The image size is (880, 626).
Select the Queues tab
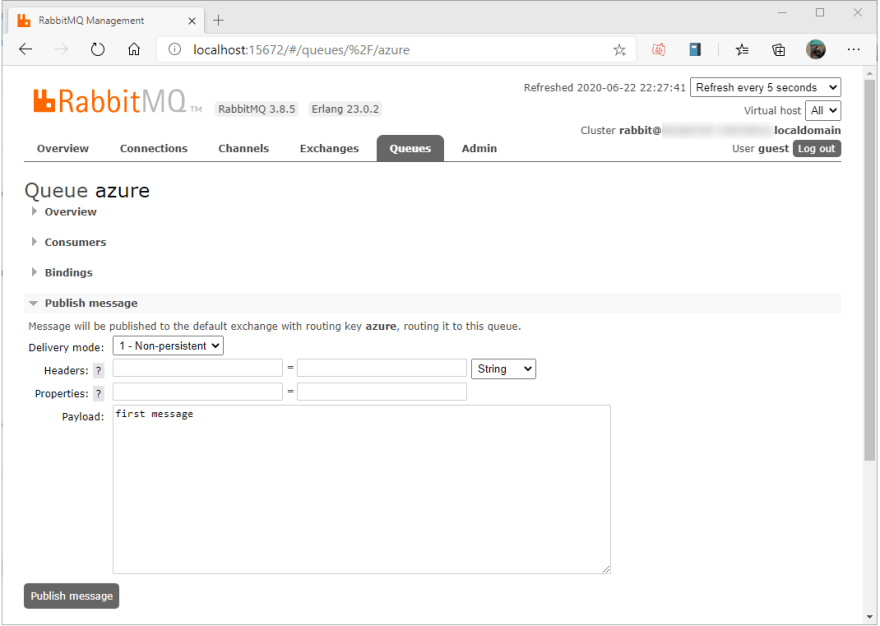tap(410, 148)
